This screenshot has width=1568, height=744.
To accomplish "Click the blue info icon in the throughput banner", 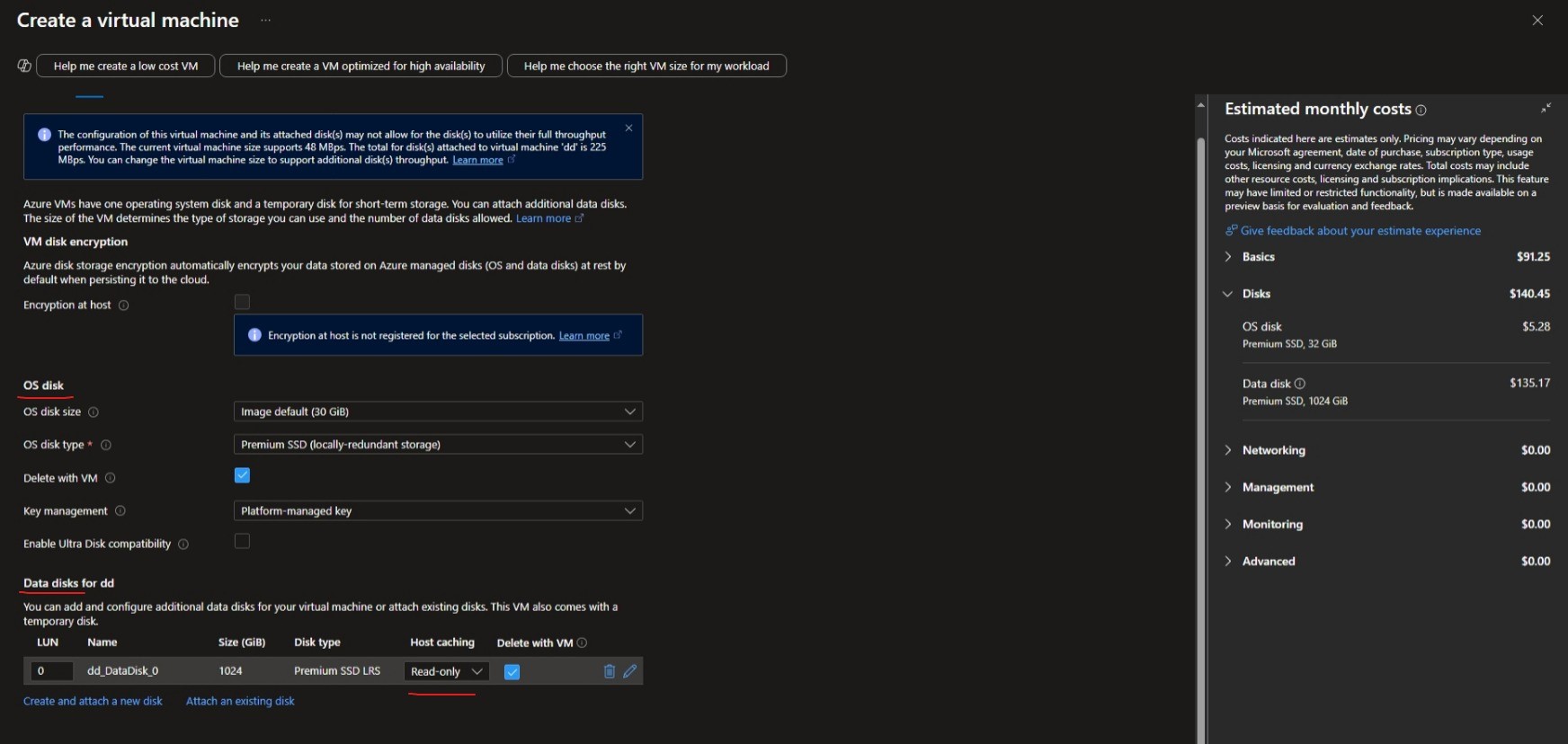I will 44,135.
